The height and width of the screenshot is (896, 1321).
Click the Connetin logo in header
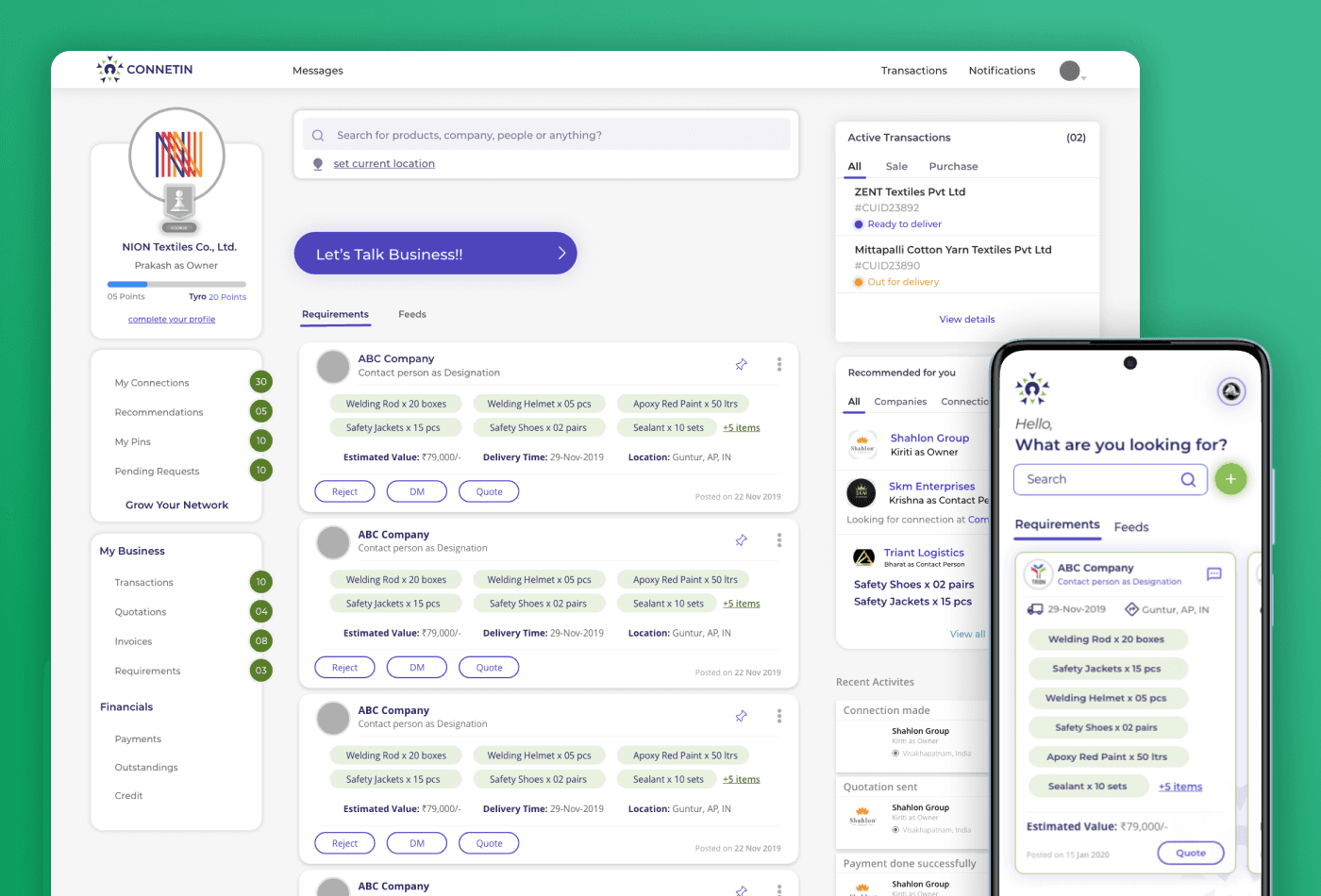pos(144,70)
